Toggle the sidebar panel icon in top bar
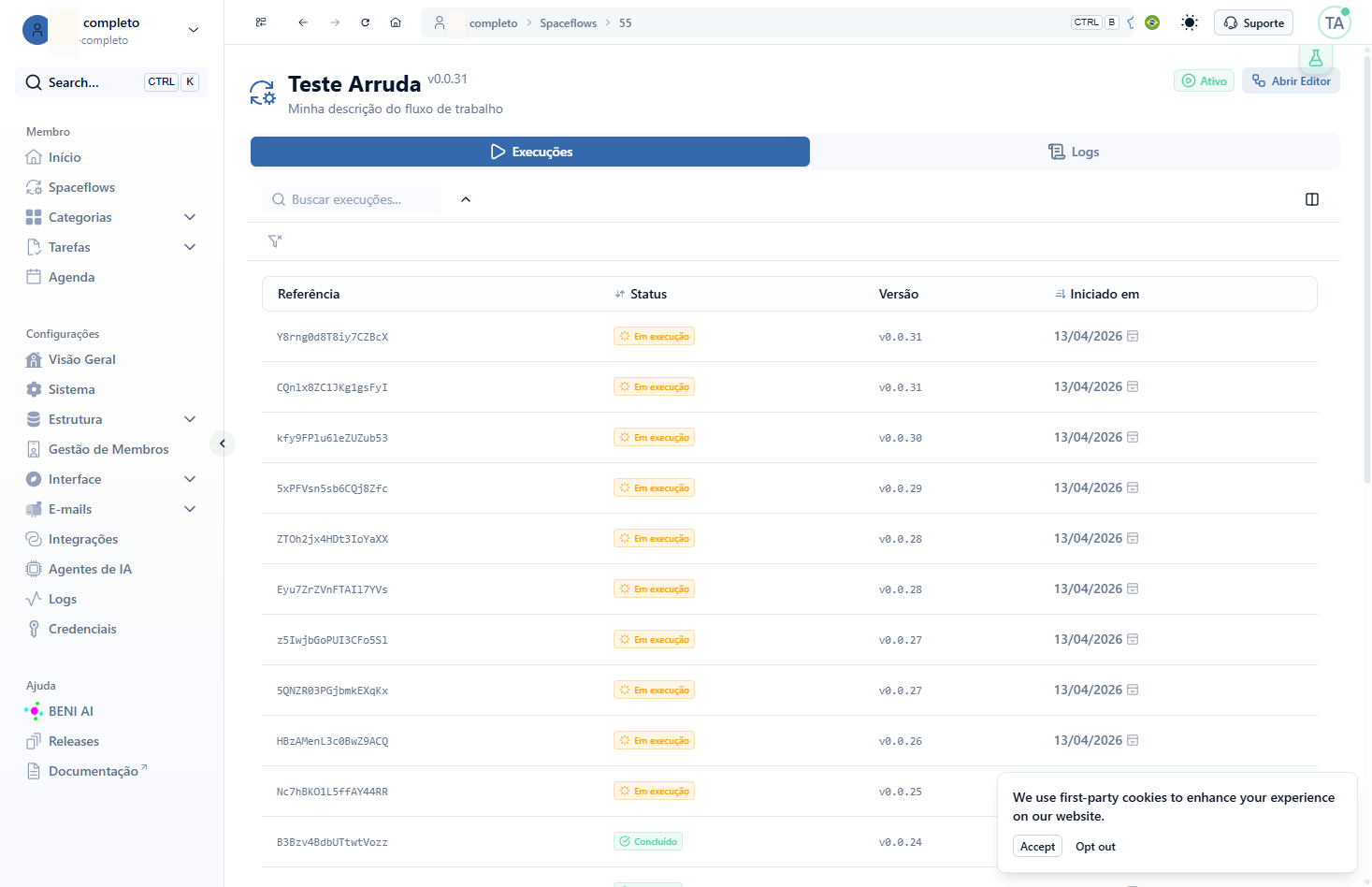The height and width of the screenshot is (887, 1372). (261, 22)
